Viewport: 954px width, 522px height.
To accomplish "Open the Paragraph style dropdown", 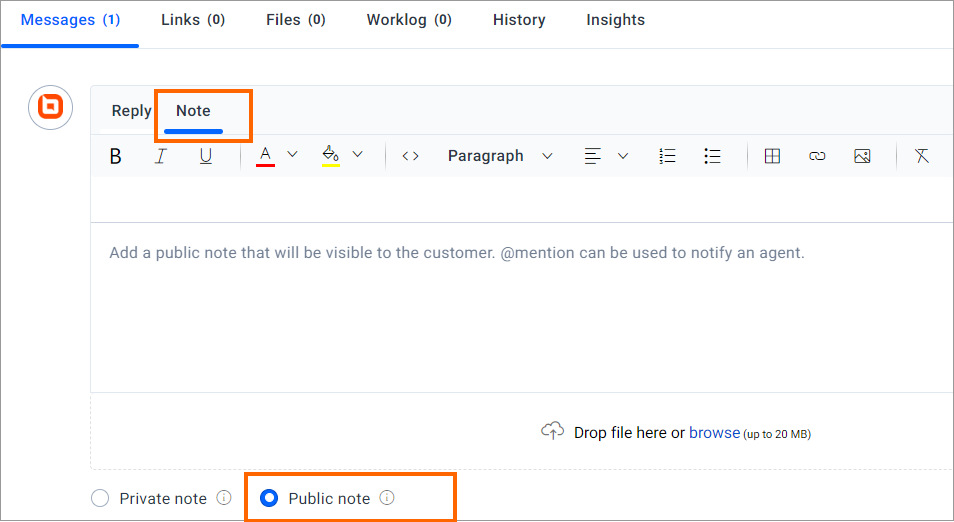I will [x=500, y=156].
